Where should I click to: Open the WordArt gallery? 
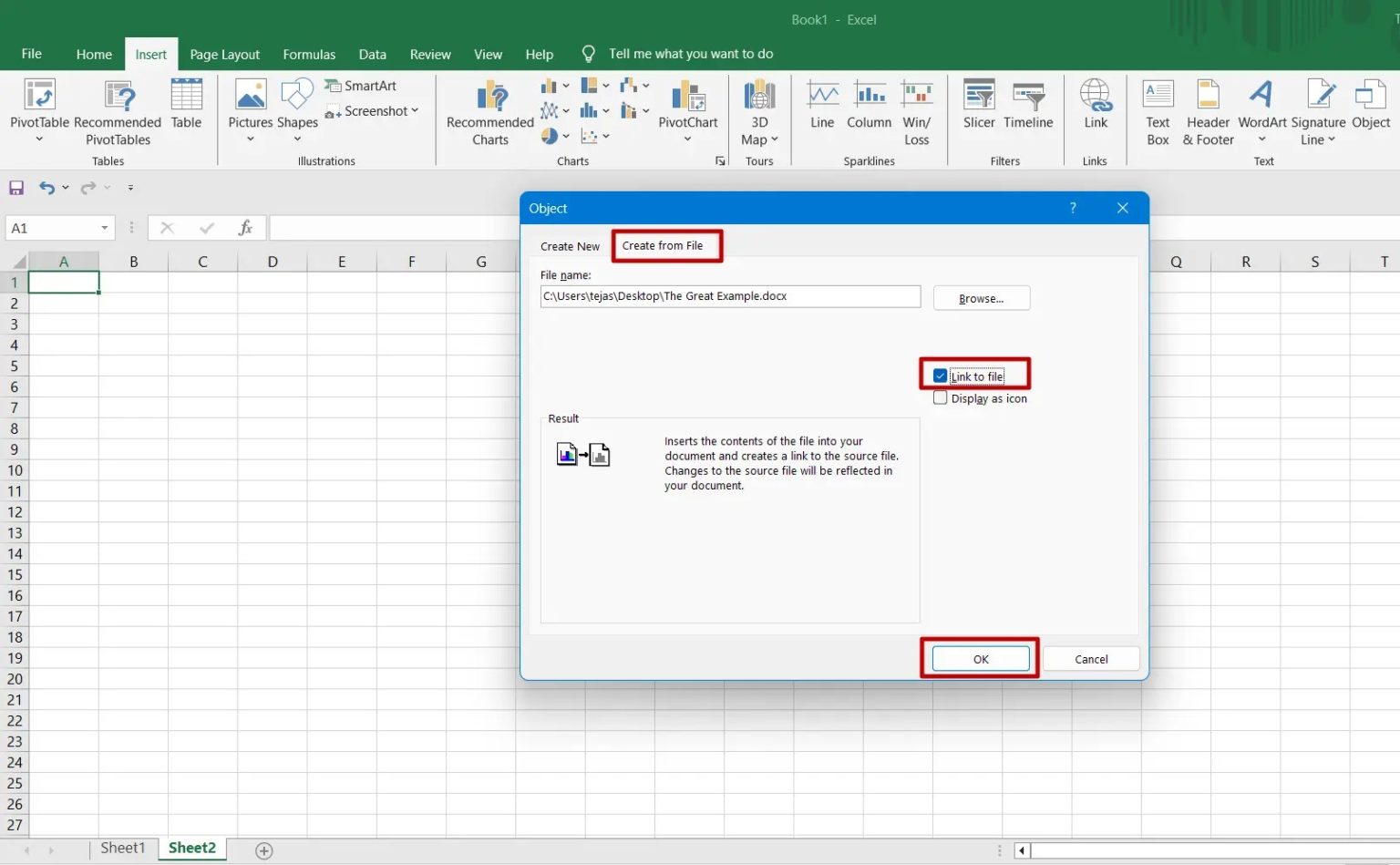pyautogui.click(x=1261, y=109)
